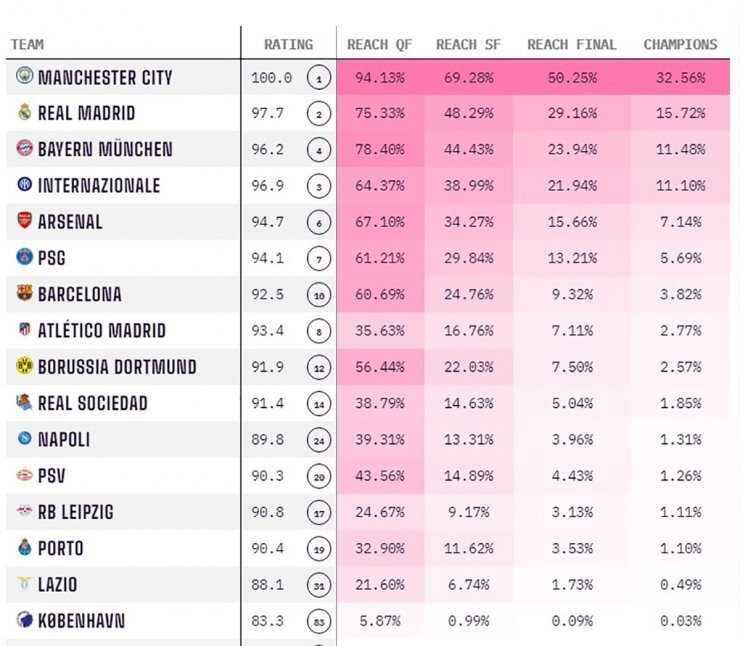This screenshot has height=646, width=740.
Task: Click the RB LEIPZIG team name
Action: (x=76, y=512)
